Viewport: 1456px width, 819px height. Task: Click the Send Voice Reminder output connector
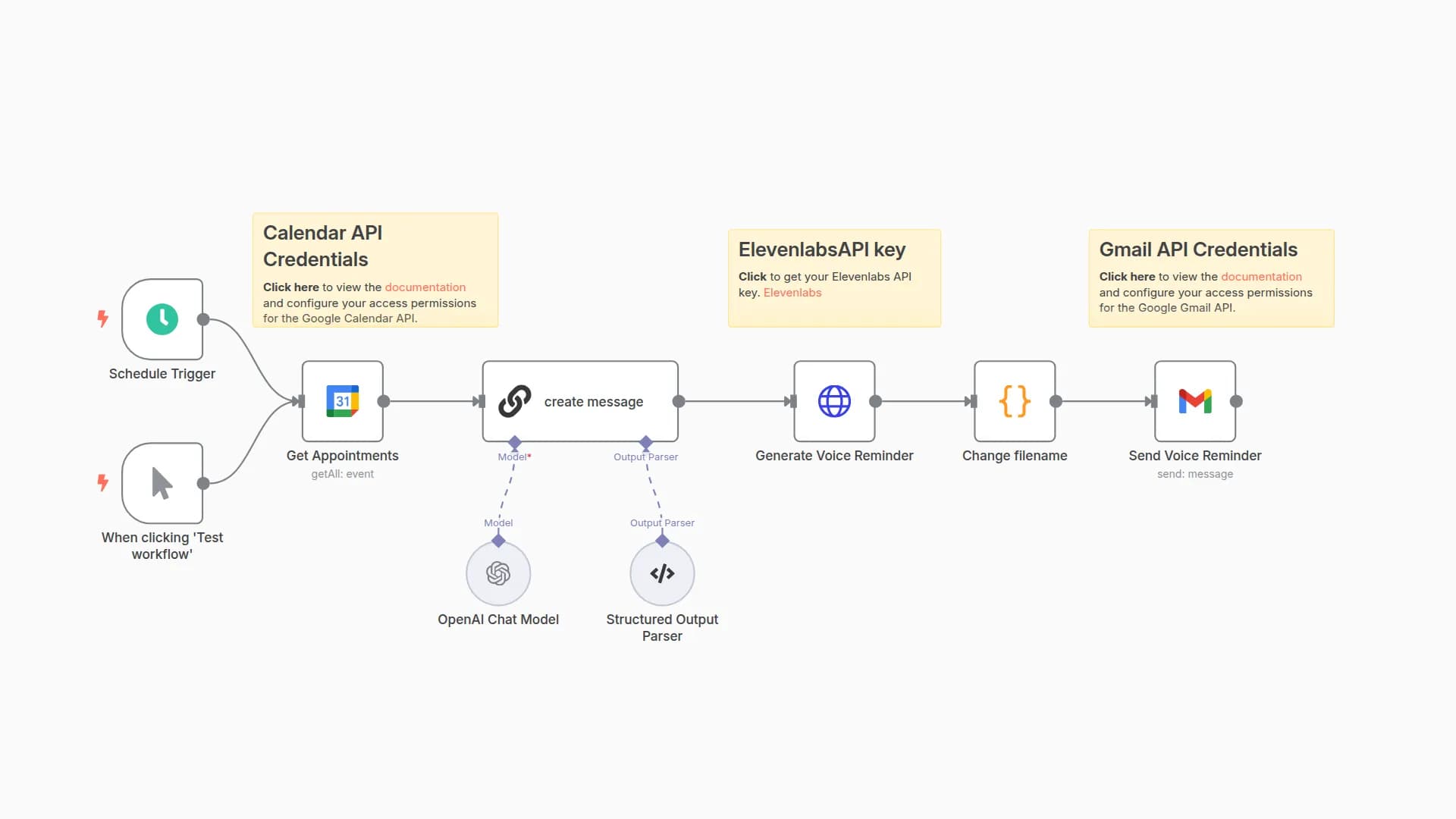pos(1237,401)
